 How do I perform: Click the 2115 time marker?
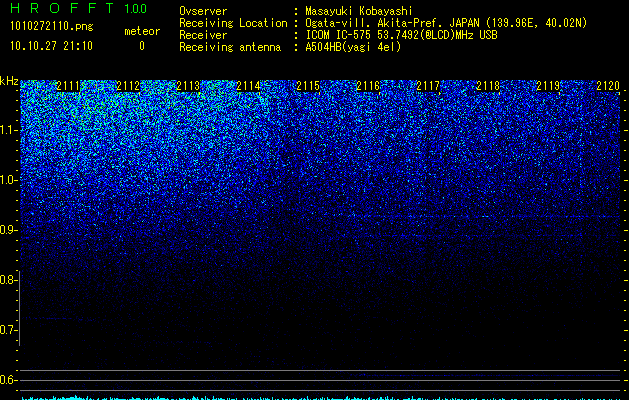point(308,86)
